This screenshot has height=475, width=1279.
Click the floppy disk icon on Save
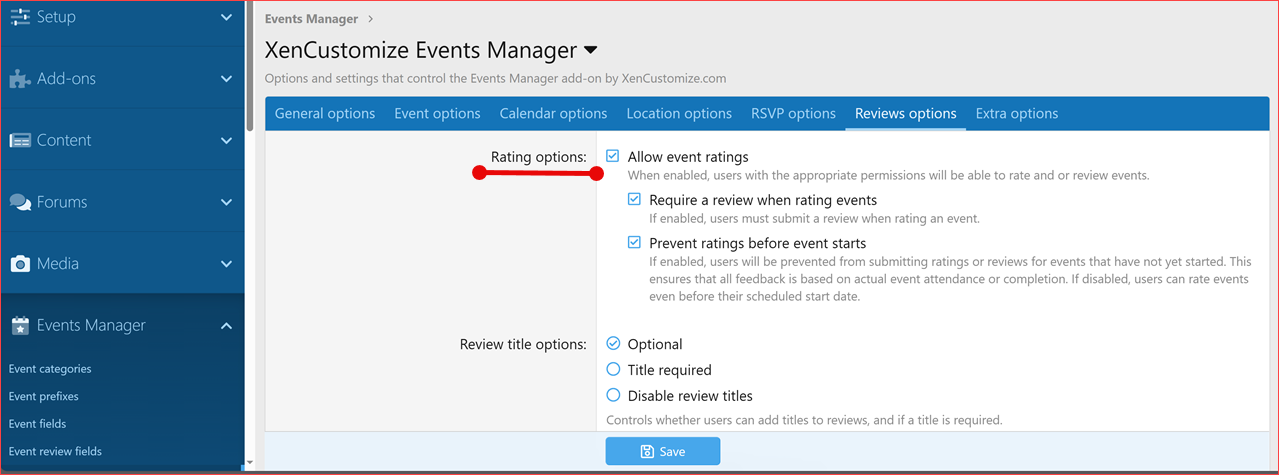pyautogui.click(x=647, y=452)
